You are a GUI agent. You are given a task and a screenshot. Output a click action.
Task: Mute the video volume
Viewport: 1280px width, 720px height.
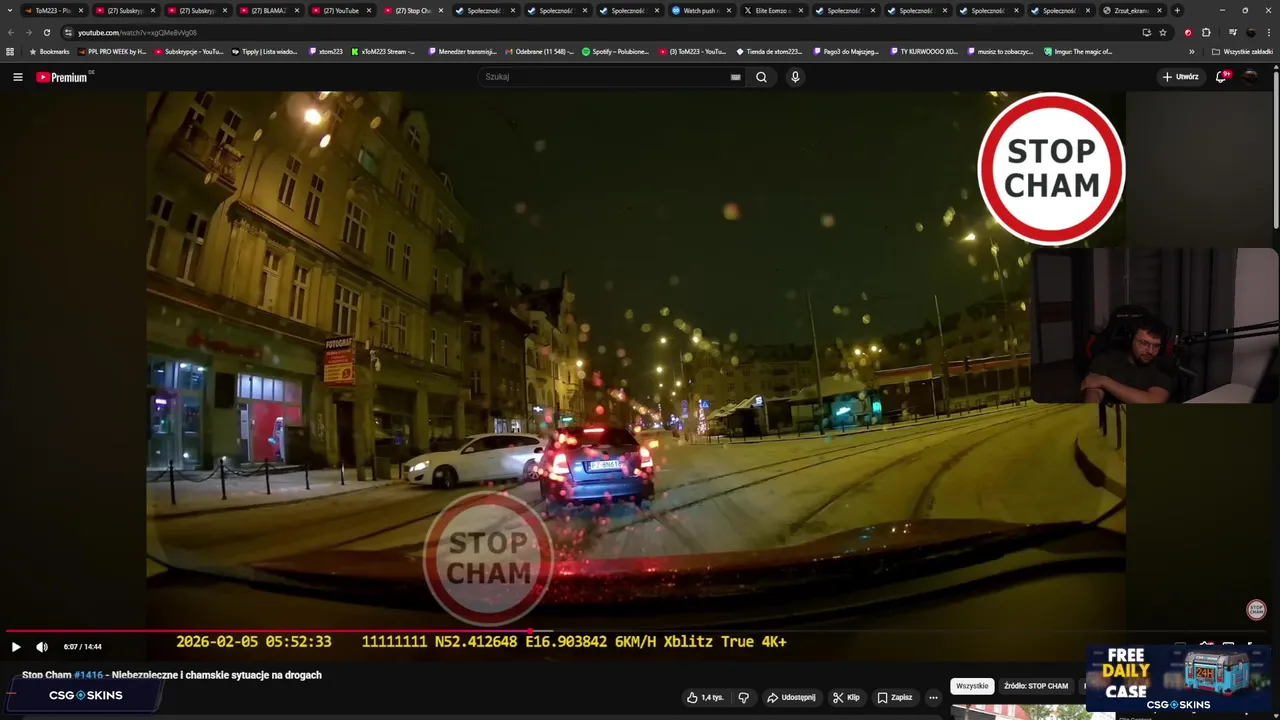(x=42, y=647)
